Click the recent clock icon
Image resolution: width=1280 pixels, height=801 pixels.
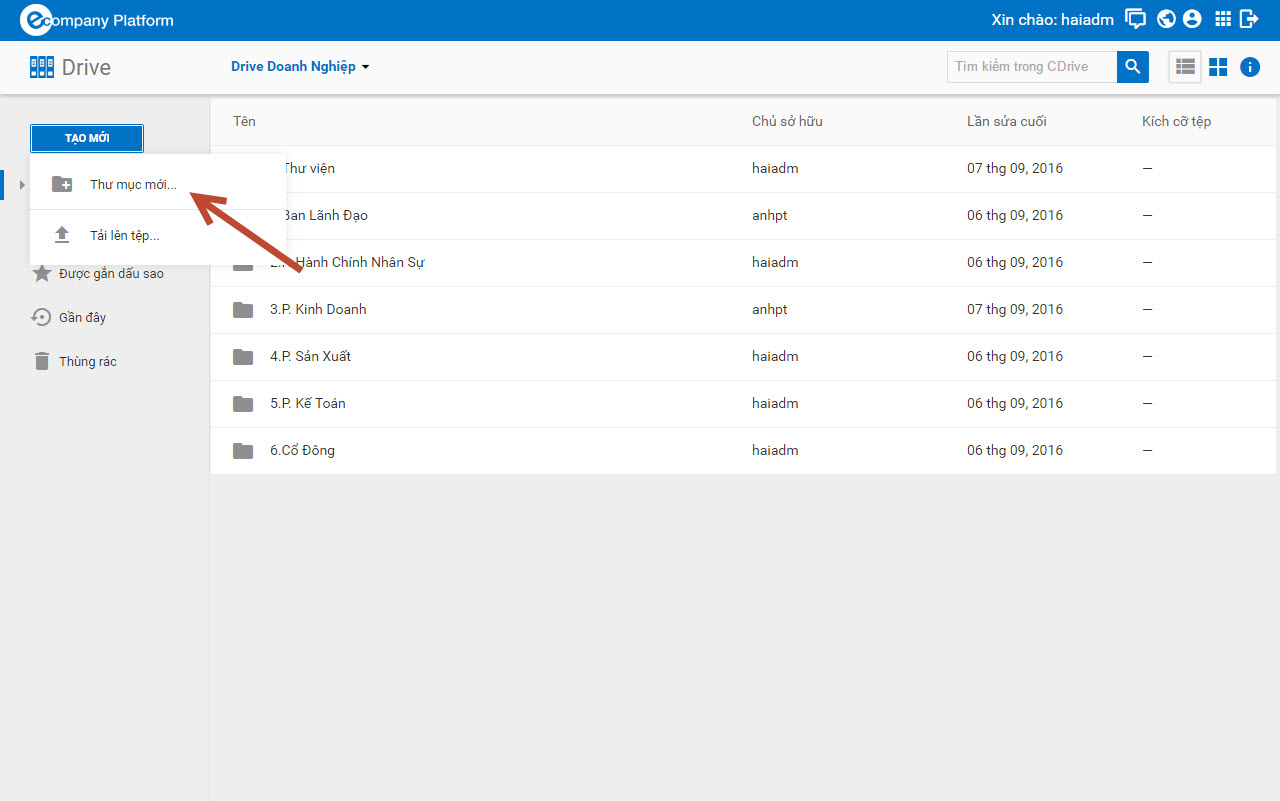(41, 317)
